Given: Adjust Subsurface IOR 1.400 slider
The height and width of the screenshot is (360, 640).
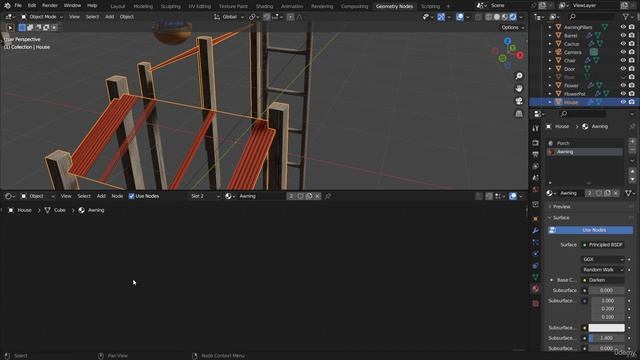Looking at the screenshot, I should click(x=607, y=338).
